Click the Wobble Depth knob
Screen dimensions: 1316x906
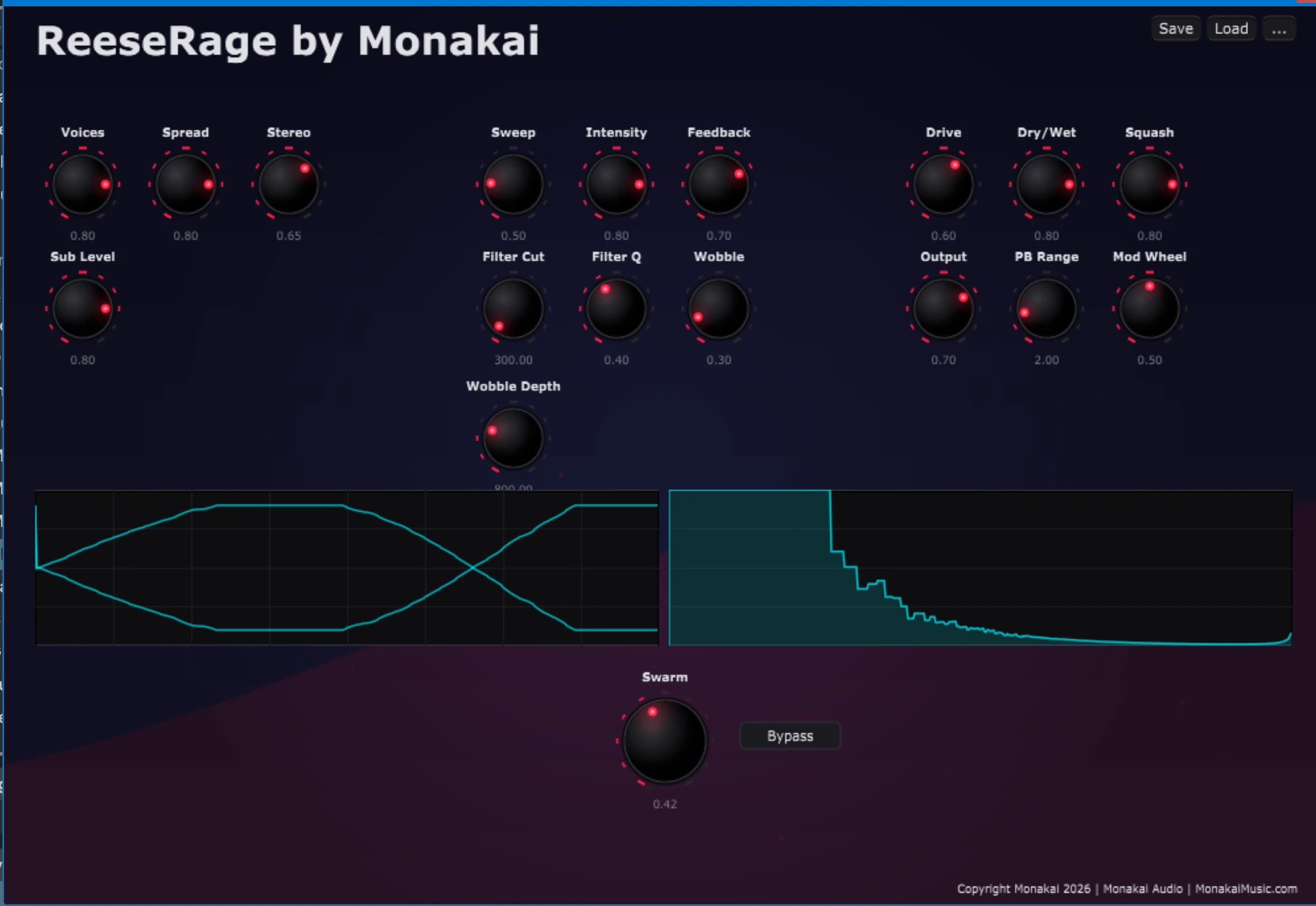513,438
